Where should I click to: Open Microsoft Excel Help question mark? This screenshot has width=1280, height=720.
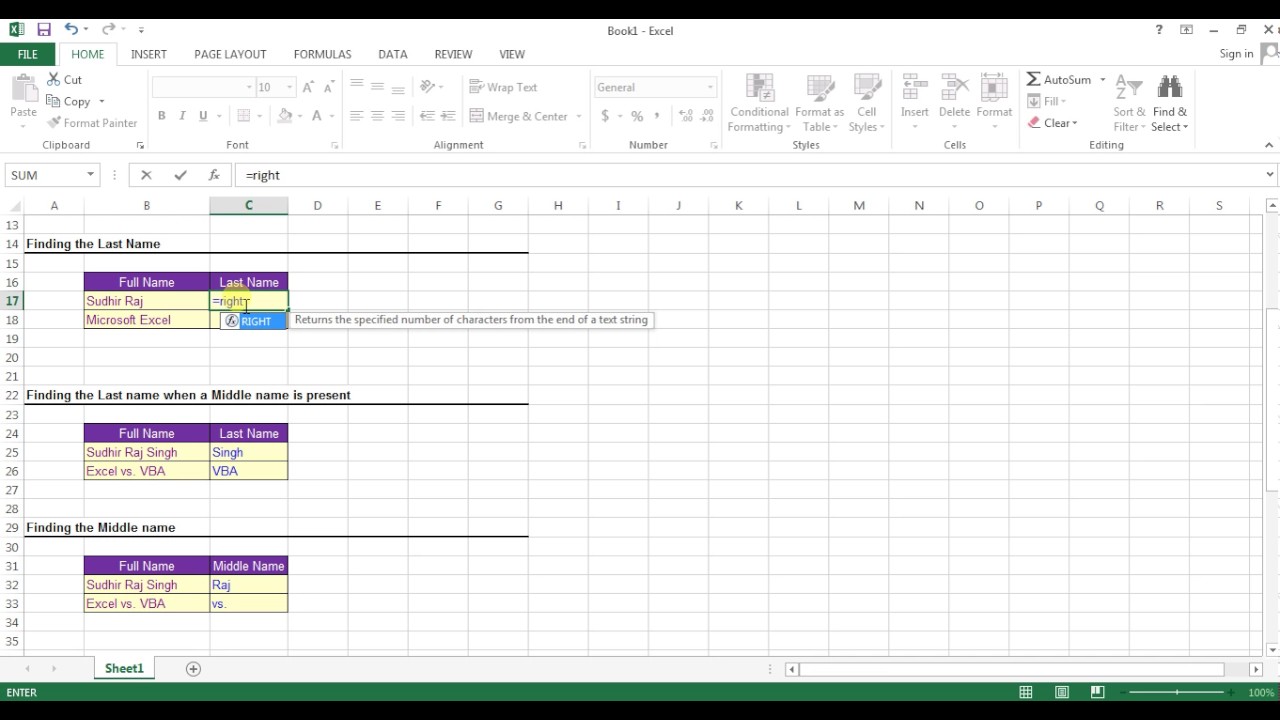pyautogui.click(x=1159, y=30)
